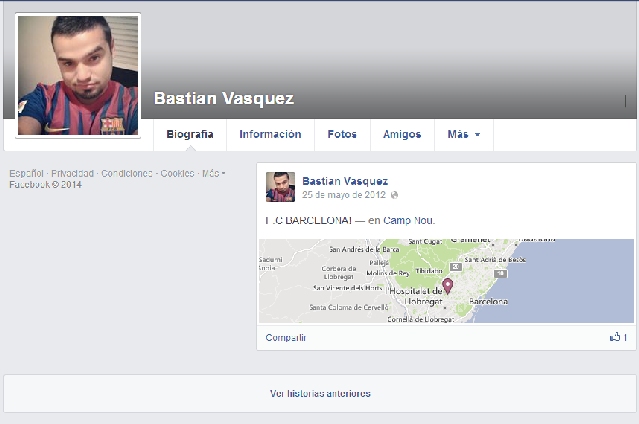Open the Información tab
The height and width of the screenshot is (424, 639).
click(270, 135)
